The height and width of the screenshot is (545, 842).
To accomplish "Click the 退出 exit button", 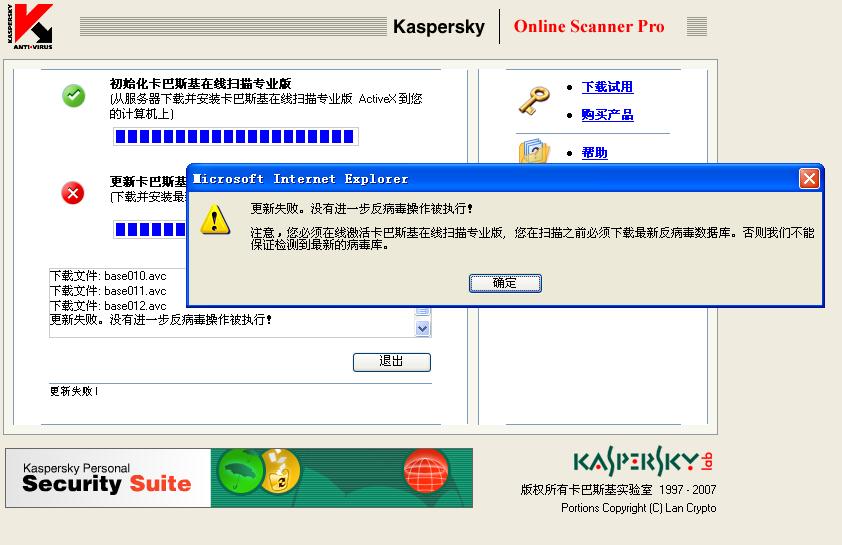I will [x=391, y=362].
